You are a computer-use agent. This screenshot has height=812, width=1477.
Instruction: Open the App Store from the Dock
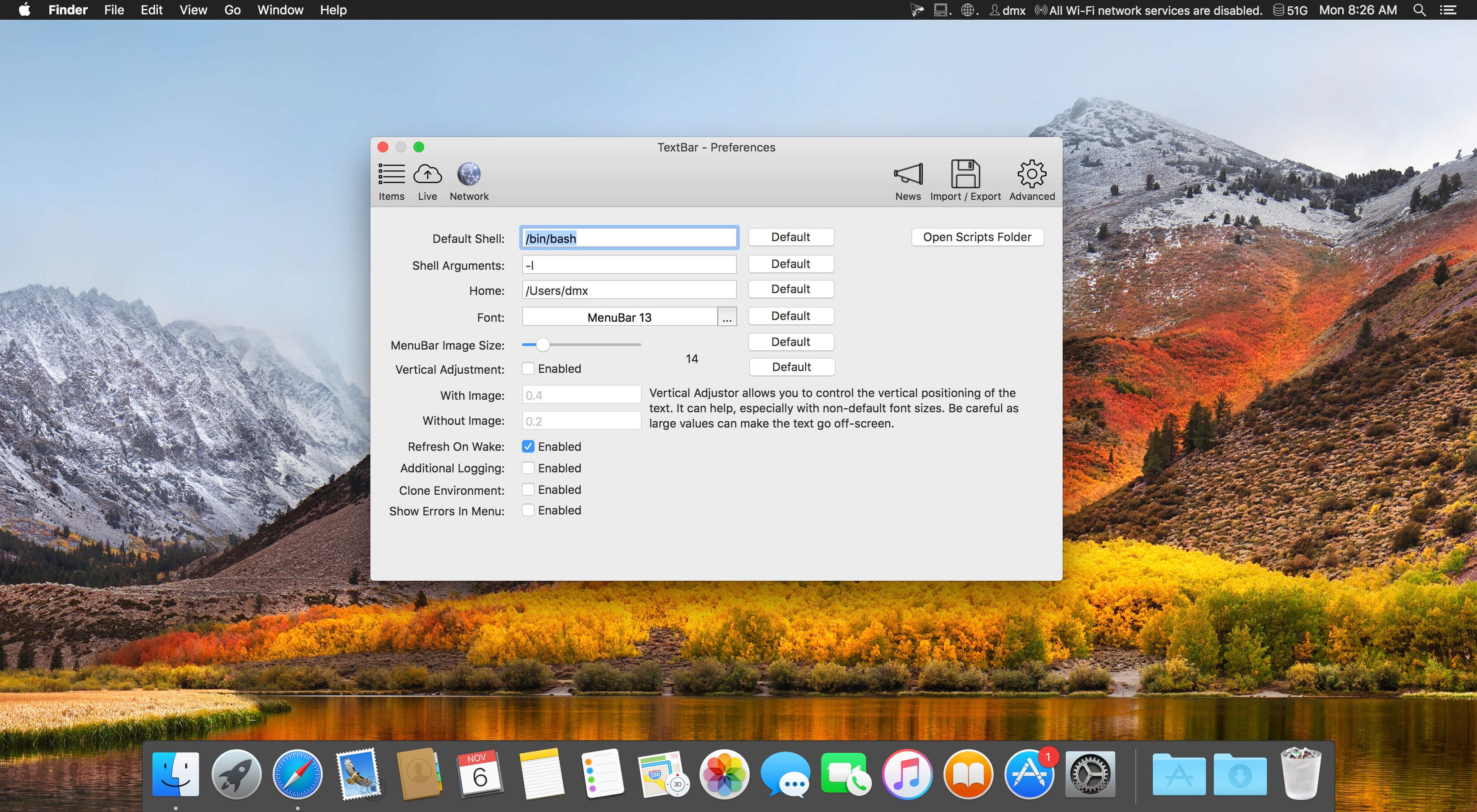pyautogui.click(x=1029, y=774)
